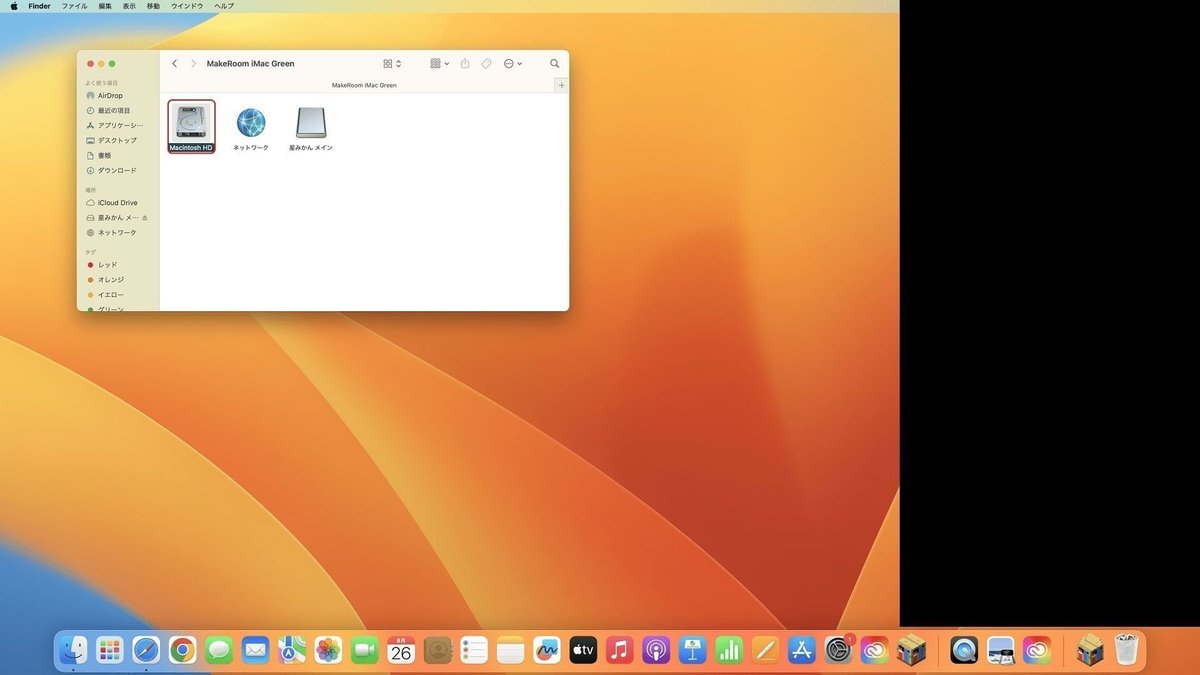Open the 表示 menu
This screenshot has height=675, width=1200.
[129, 6]
